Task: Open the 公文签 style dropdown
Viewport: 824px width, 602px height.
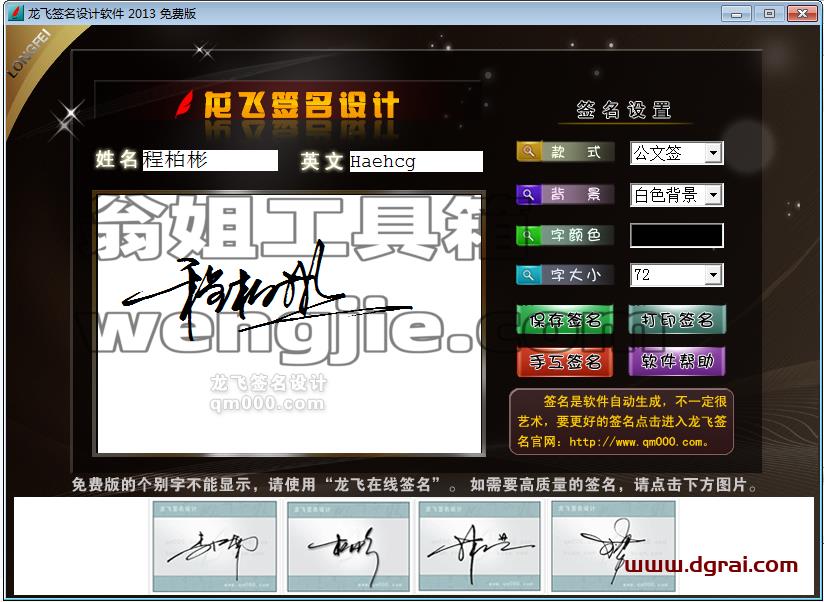Action: [713, 153]
